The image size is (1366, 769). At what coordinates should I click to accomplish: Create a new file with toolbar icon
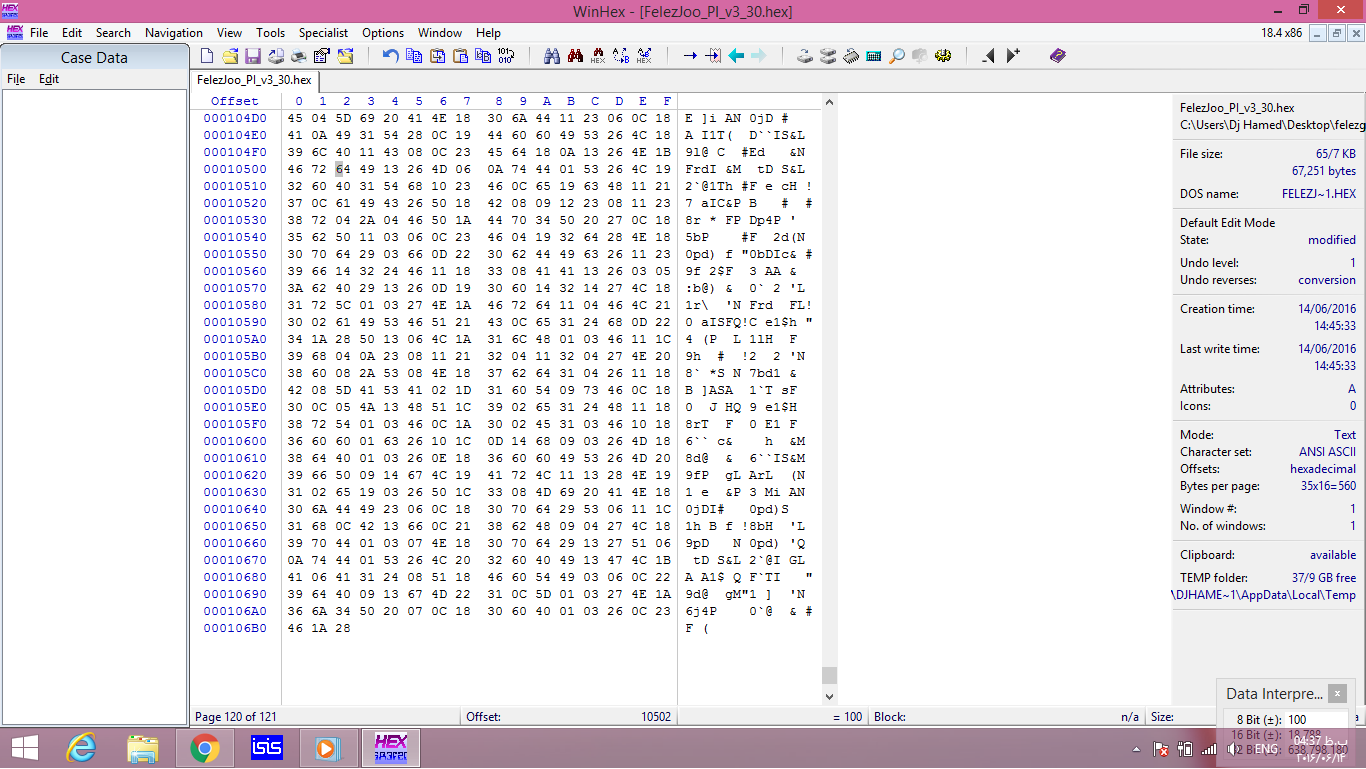tap(206, 56)
